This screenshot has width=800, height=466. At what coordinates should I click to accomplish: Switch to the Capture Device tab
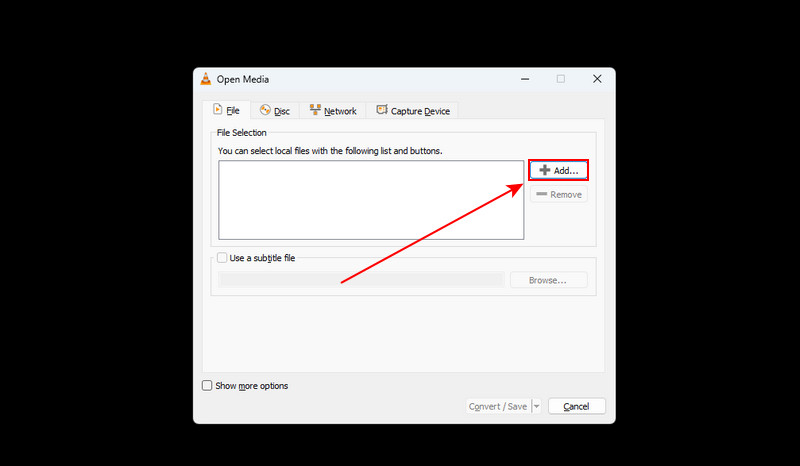tap(413, 110)
